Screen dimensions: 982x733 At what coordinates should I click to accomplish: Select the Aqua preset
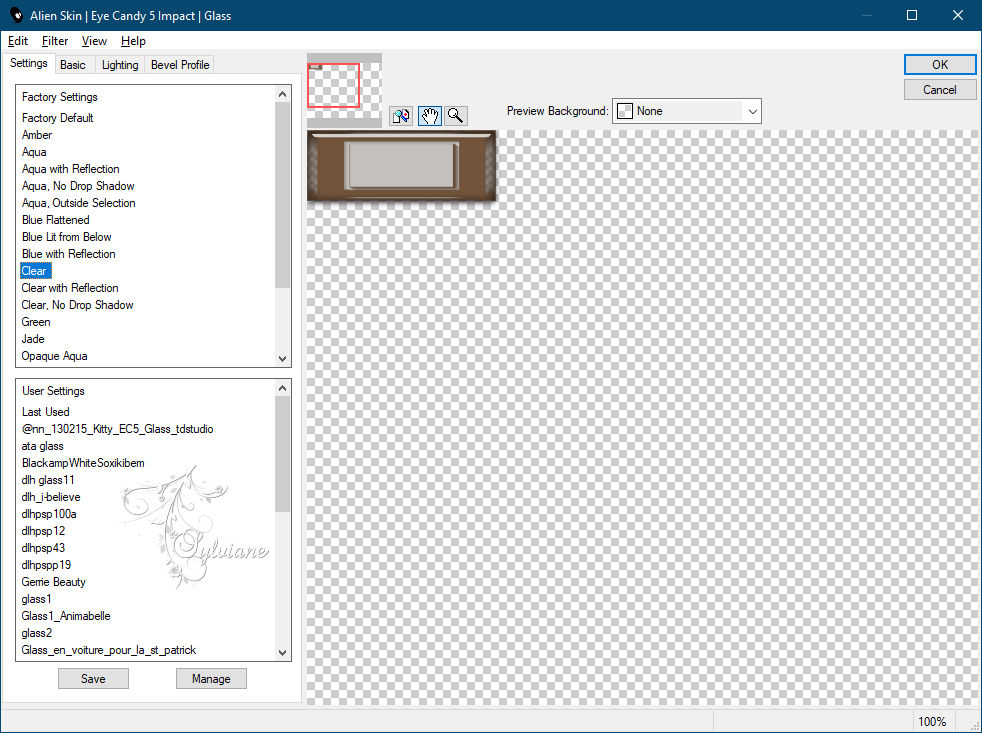[x=34, y=152]
